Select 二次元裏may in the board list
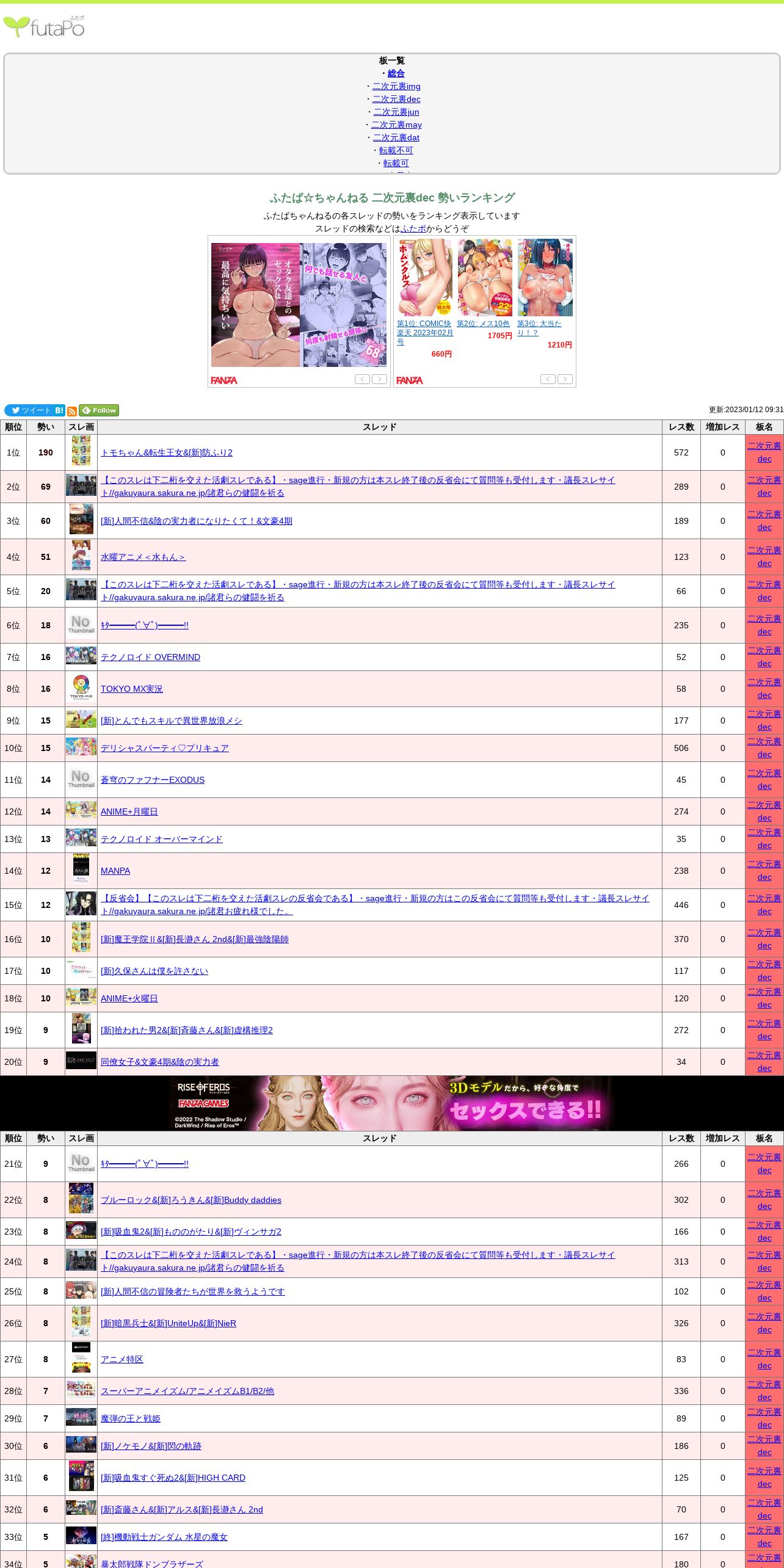The height and width of the screenshot is (1568, 784). point(396,125)
